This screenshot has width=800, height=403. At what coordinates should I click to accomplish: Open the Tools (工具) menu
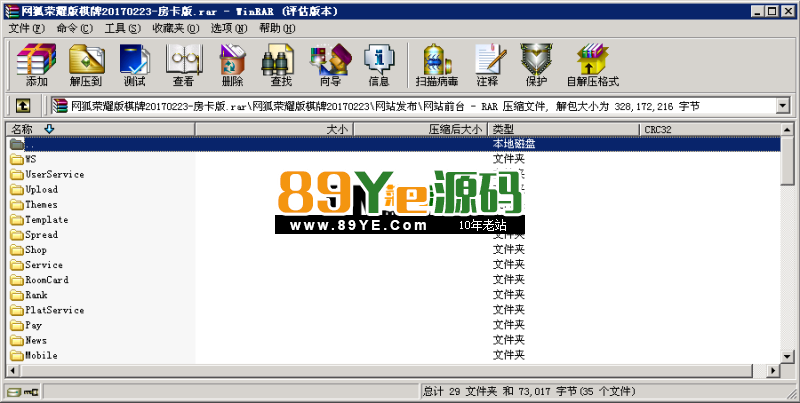122,28
